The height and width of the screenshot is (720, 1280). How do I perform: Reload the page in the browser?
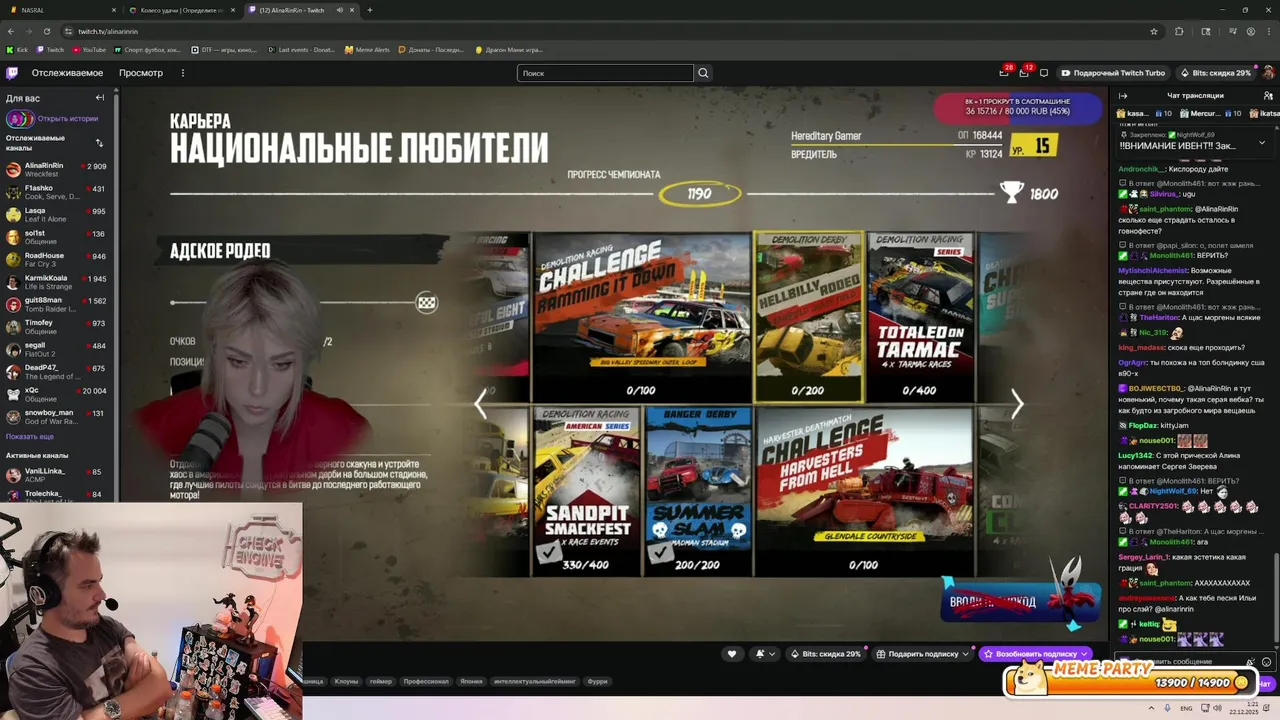pos(45,31)
